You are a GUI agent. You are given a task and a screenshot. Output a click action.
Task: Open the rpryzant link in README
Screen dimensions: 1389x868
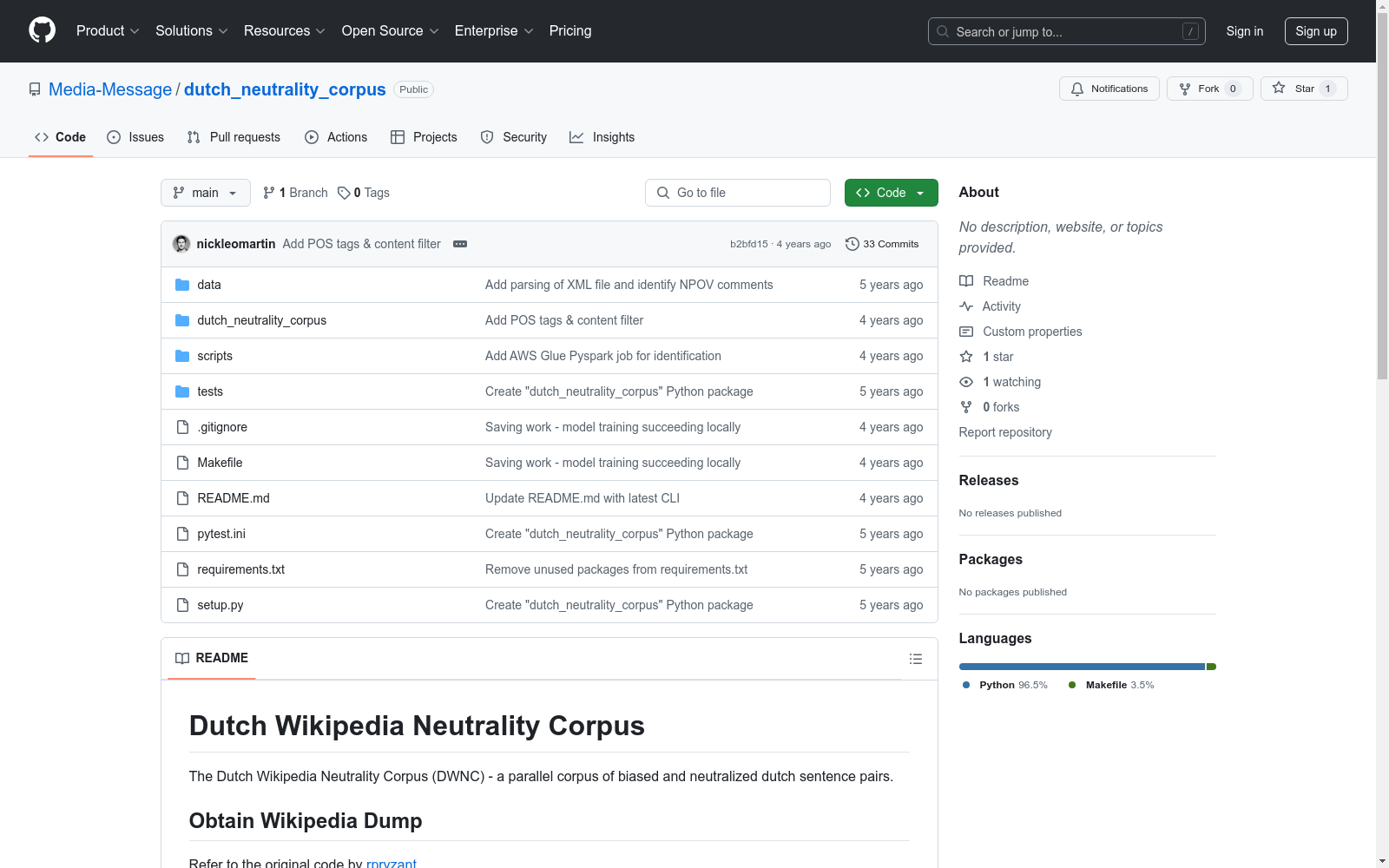pyautogui.click(x=392, y=863)
